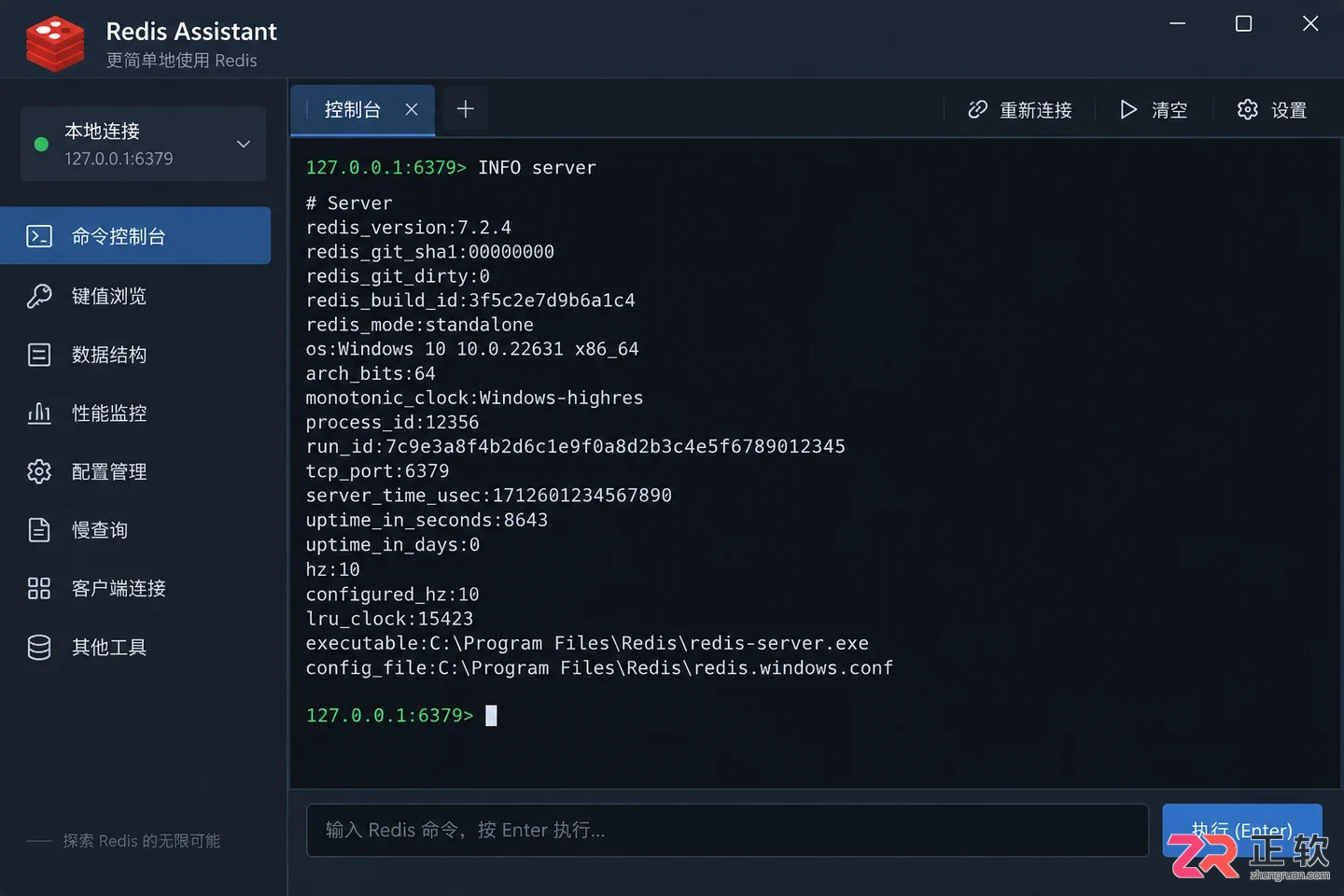This screenshot has height=896, width=1344.
Task: Click the 其他工具 database icon
Action: coord(39,647)
